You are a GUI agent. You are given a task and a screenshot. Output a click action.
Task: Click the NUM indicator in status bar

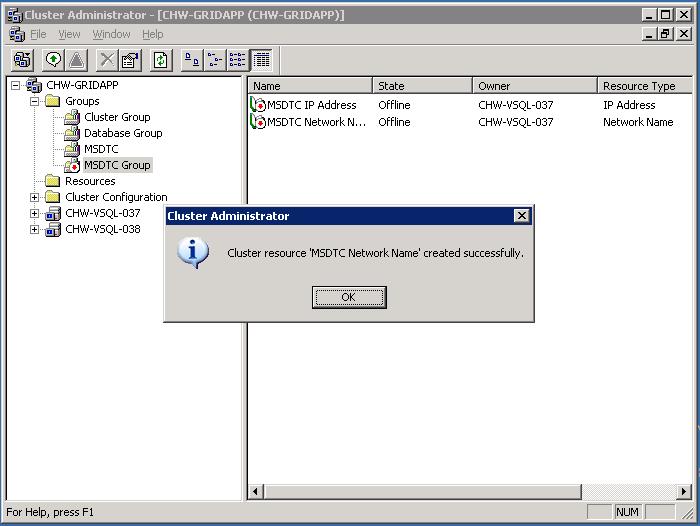click(x=627, y=512)
